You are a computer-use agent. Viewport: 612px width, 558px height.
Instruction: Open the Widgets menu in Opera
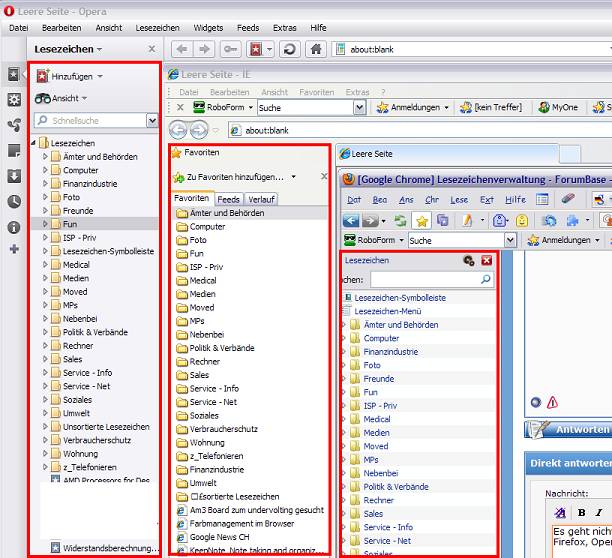coord(208,28)
